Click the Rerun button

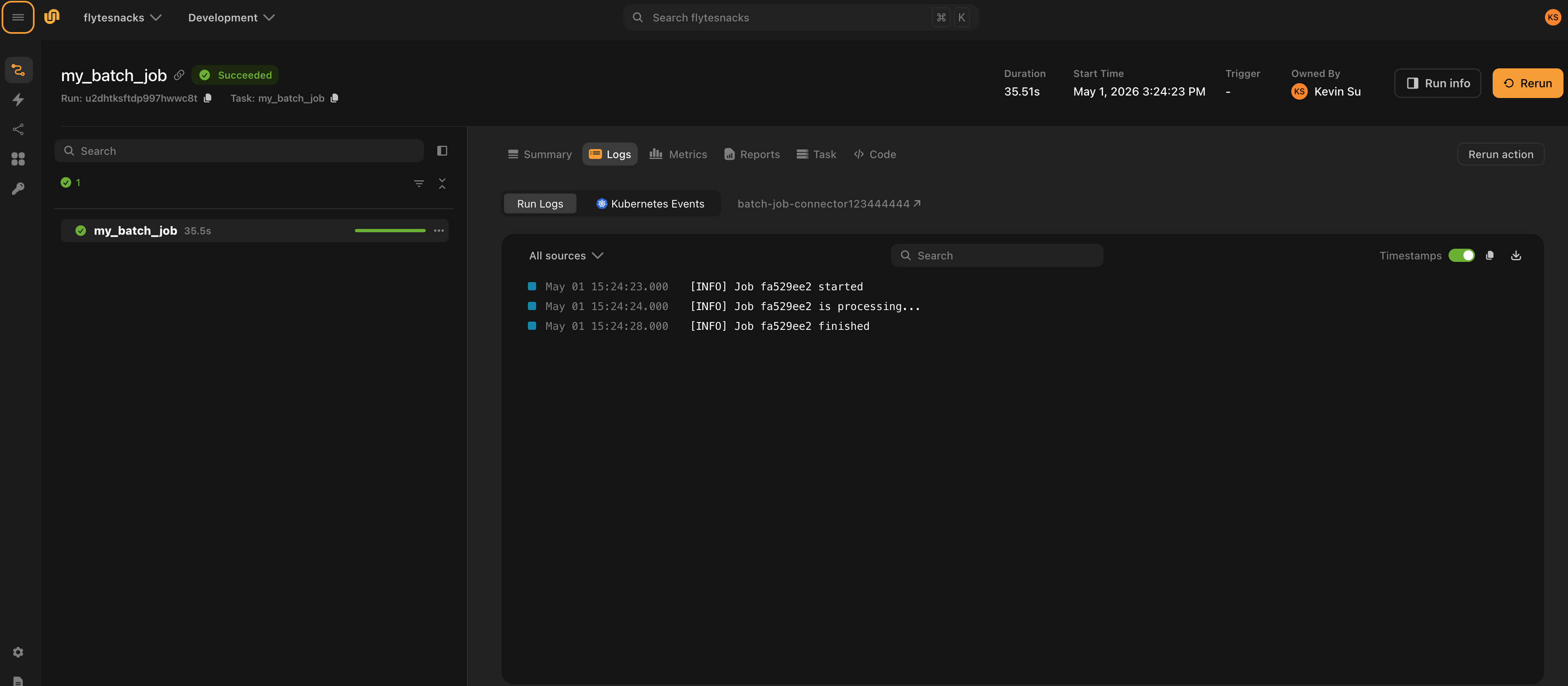(x=1527, y=84)
